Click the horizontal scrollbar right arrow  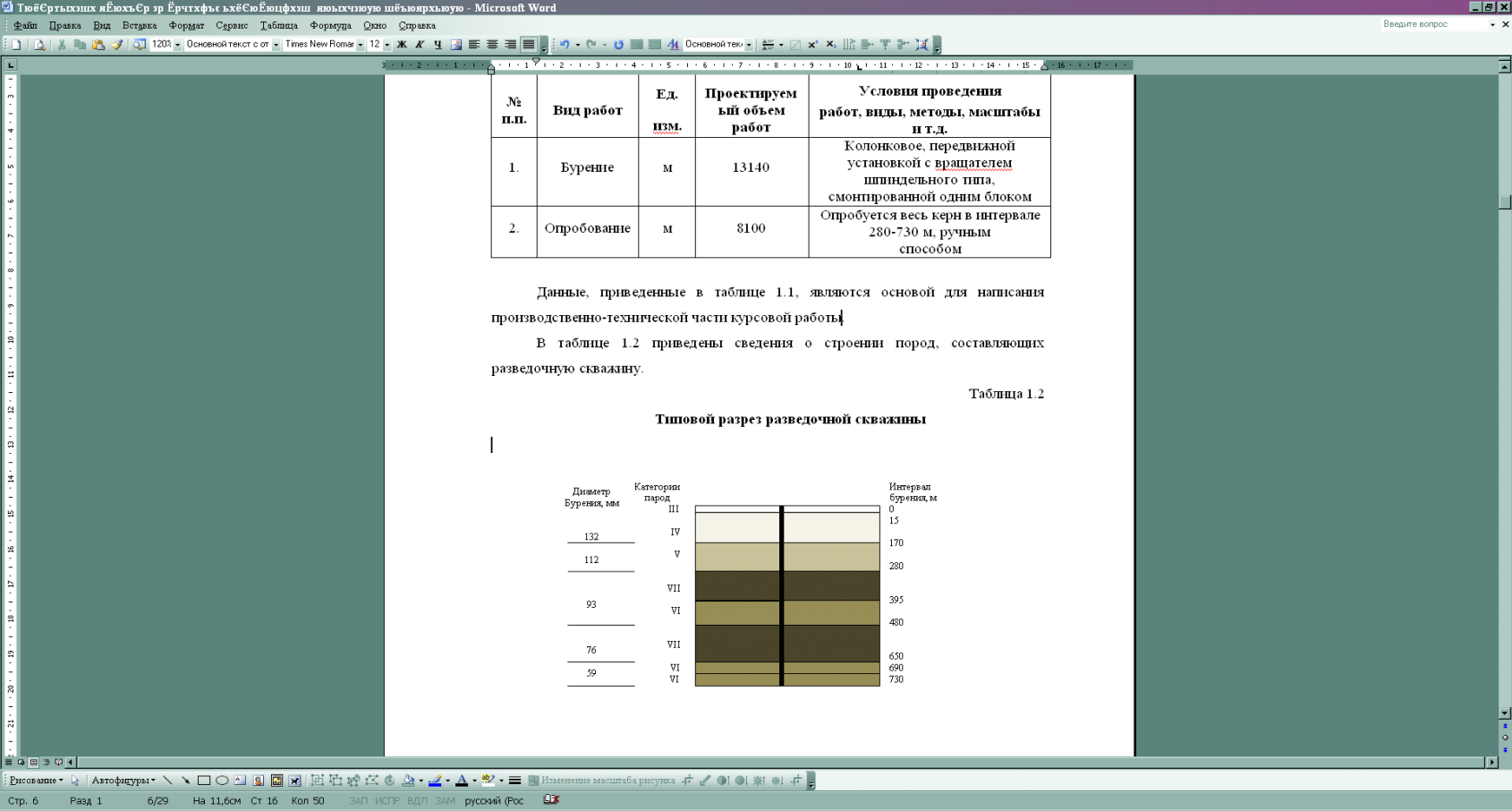(1491, 763)
